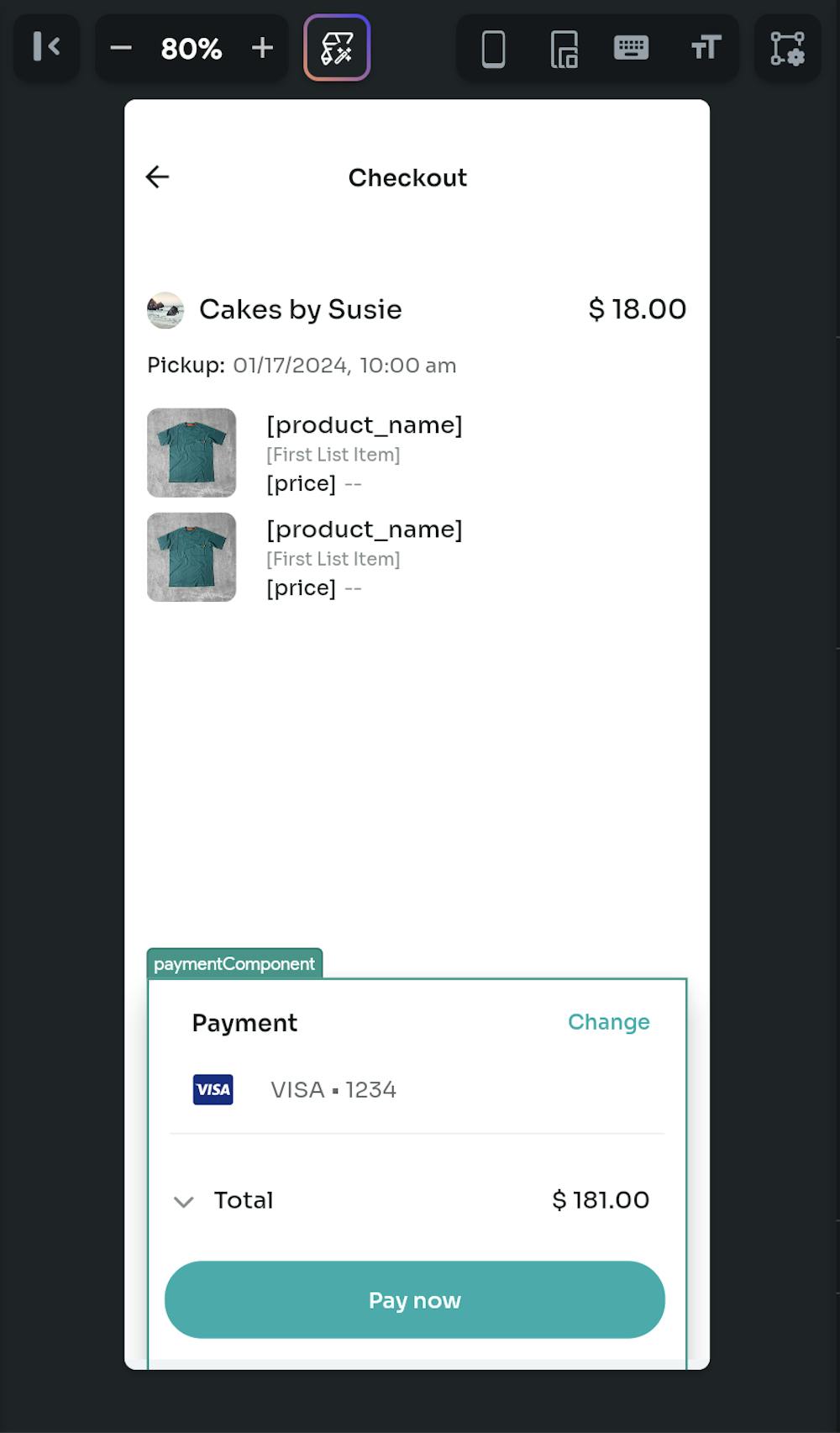
Task: Collapse the left panel with the sidebar icon
Action: pos(46,48)
